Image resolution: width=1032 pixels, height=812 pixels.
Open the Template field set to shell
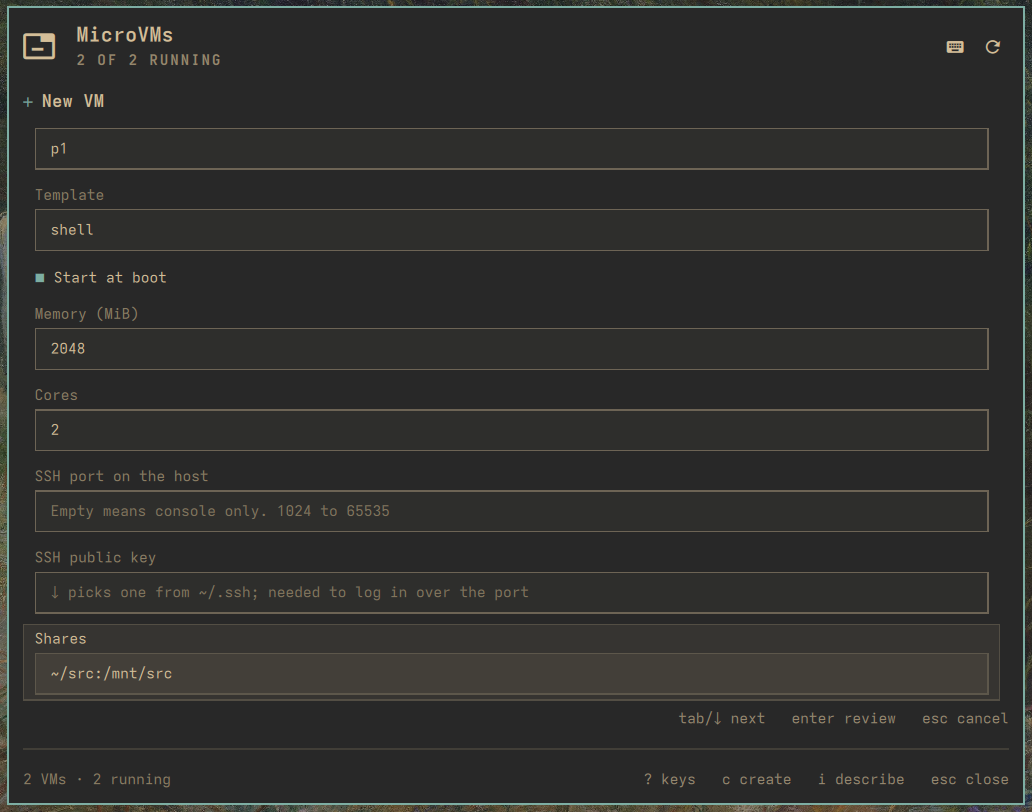coord(511,230)
